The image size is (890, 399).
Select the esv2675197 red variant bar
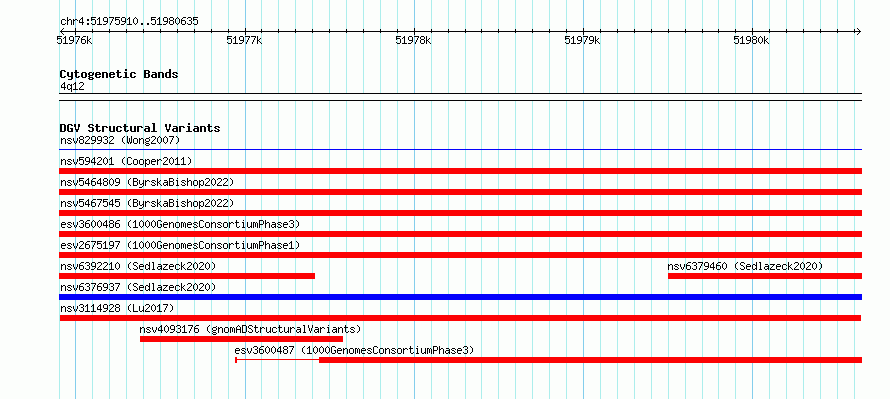coord(460,255)
